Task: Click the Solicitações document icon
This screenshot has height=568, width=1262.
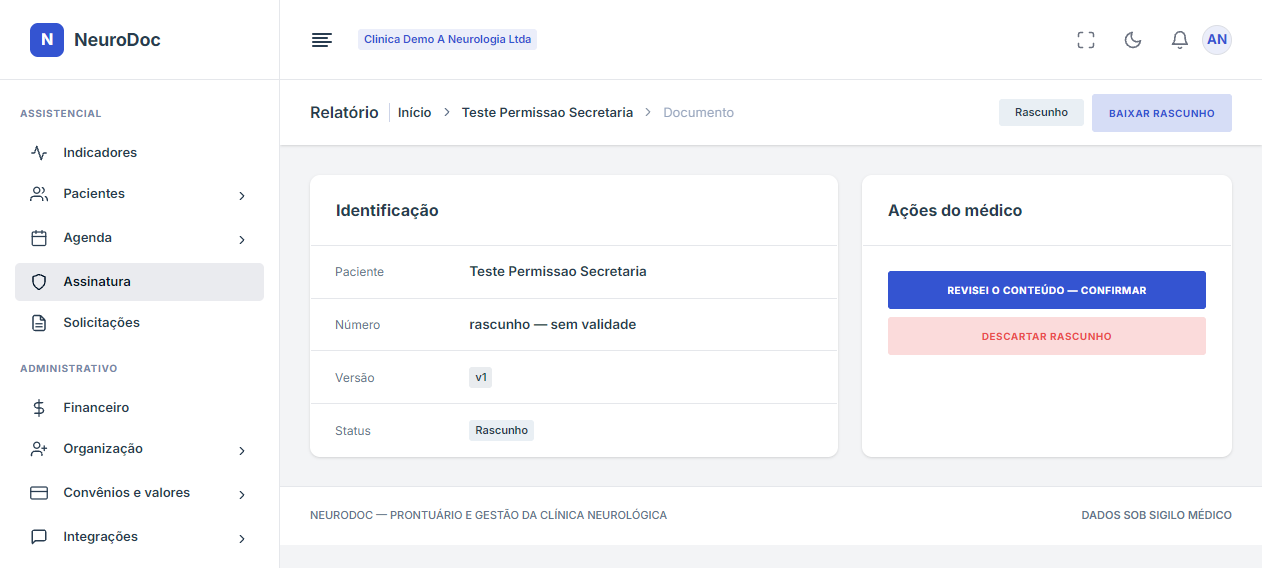Action: 39,323
